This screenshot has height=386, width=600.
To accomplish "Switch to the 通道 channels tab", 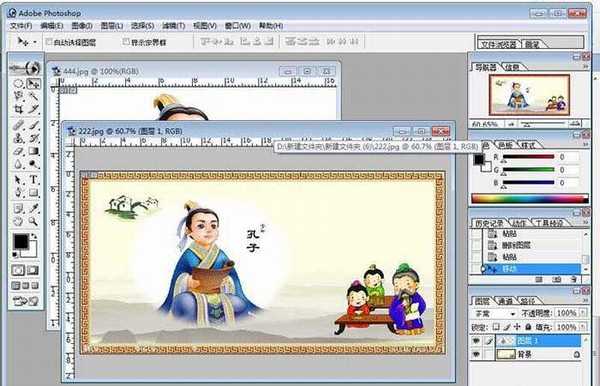I will pyautogui.click(x=505, y=301).
